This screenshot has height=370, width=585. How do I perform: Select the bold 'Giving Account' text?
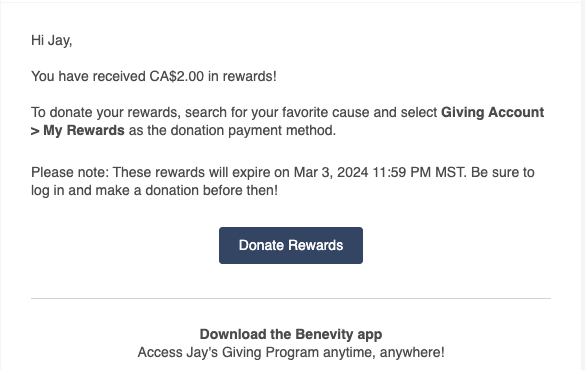[492, 112]
